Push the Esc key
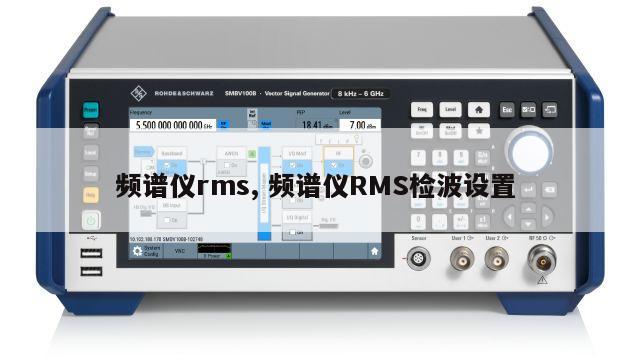This screenshot has width=640, height=360. pos(507,110)
